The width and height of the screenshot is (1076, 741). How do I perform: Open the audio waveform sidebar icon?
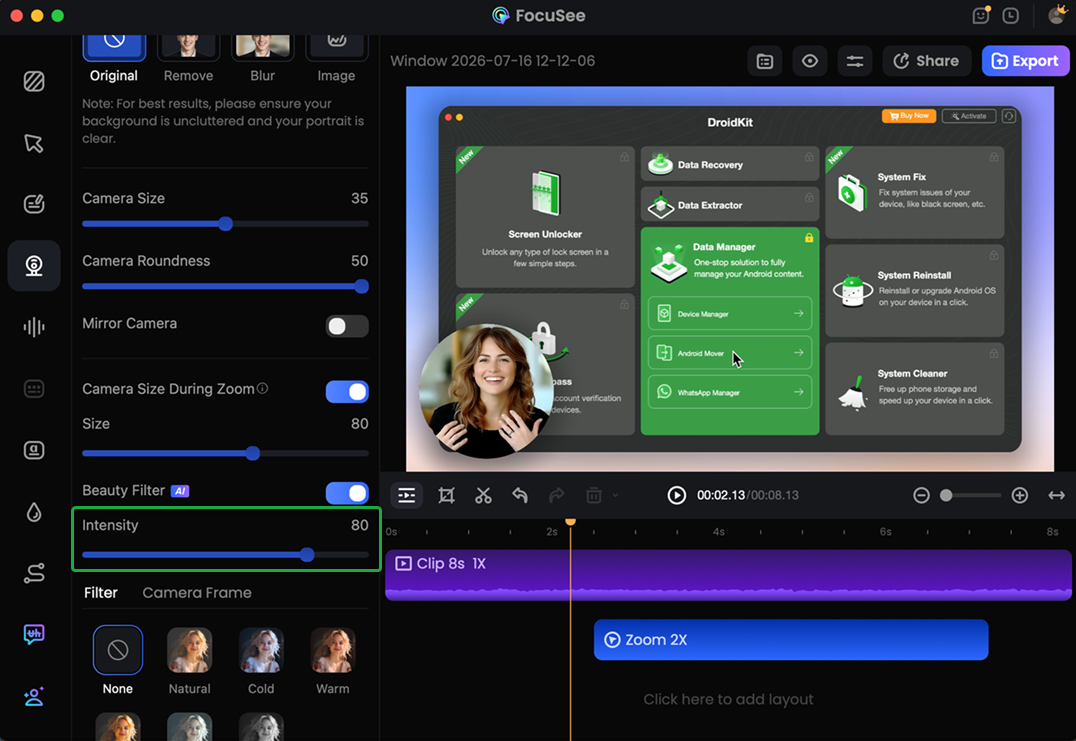34,327
